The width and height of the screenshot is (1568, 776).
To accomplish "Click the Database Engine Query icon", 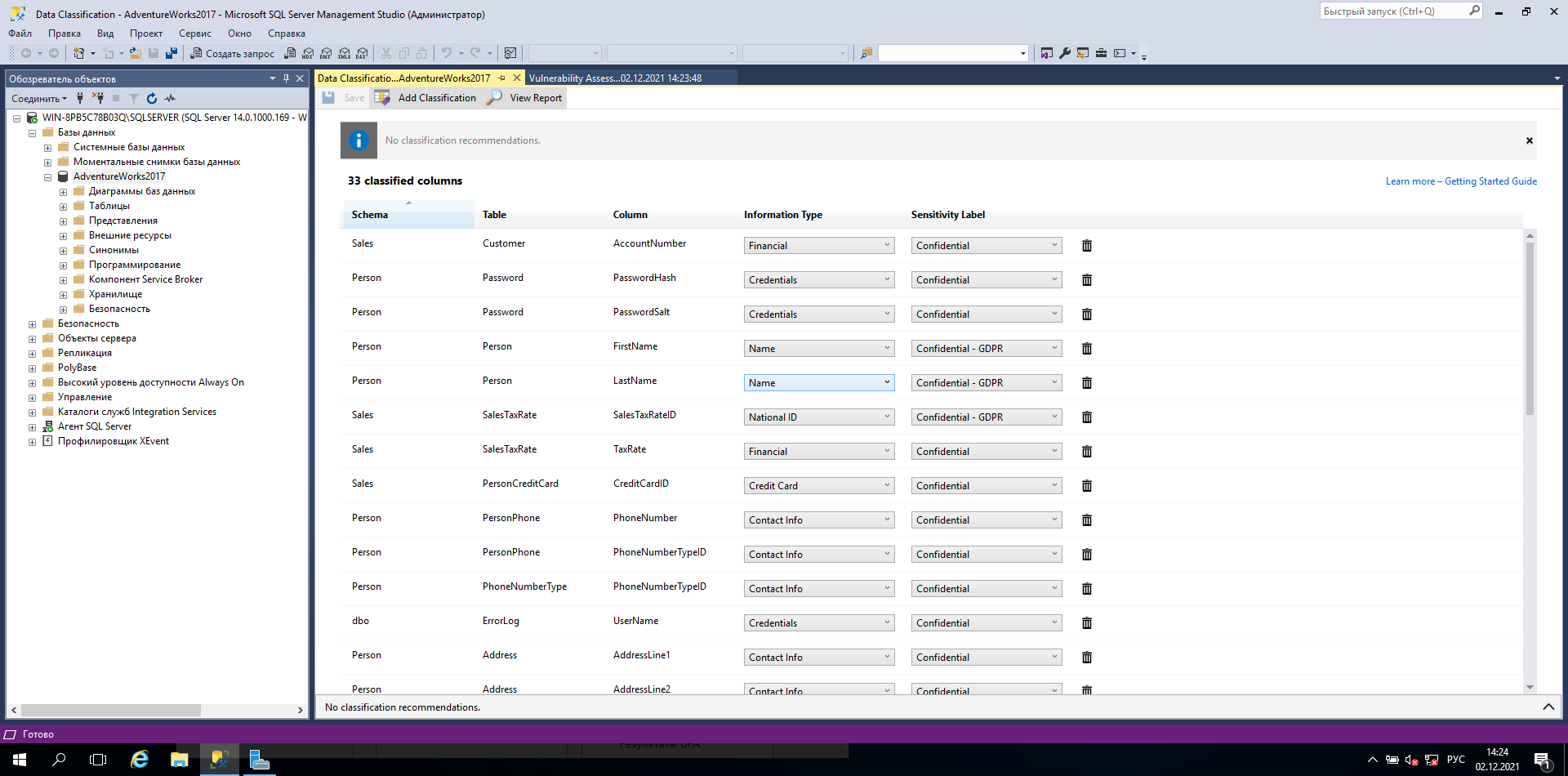I will pos(290,53).
